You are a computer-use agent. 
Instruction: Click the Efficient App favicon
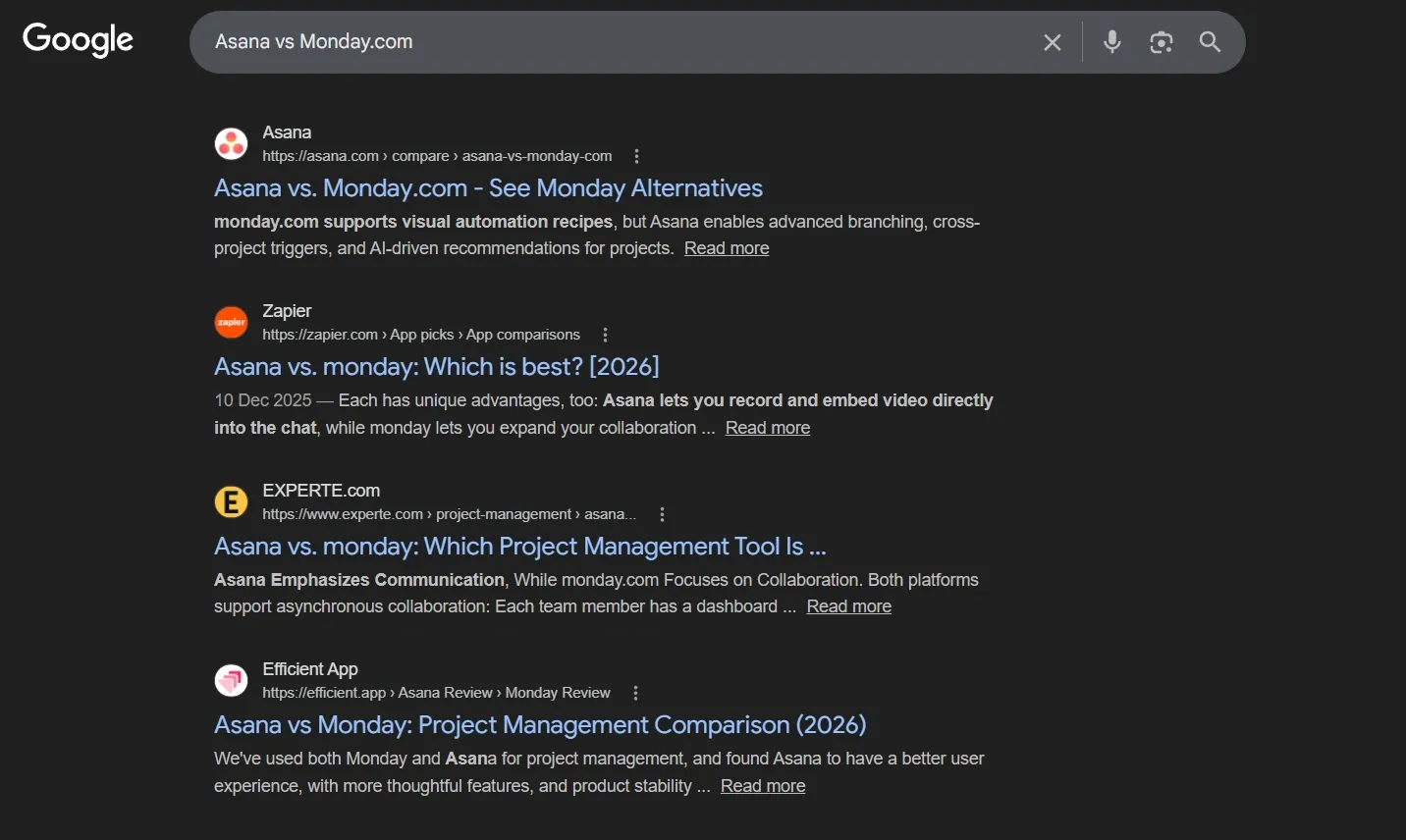[x=231, y=680]
